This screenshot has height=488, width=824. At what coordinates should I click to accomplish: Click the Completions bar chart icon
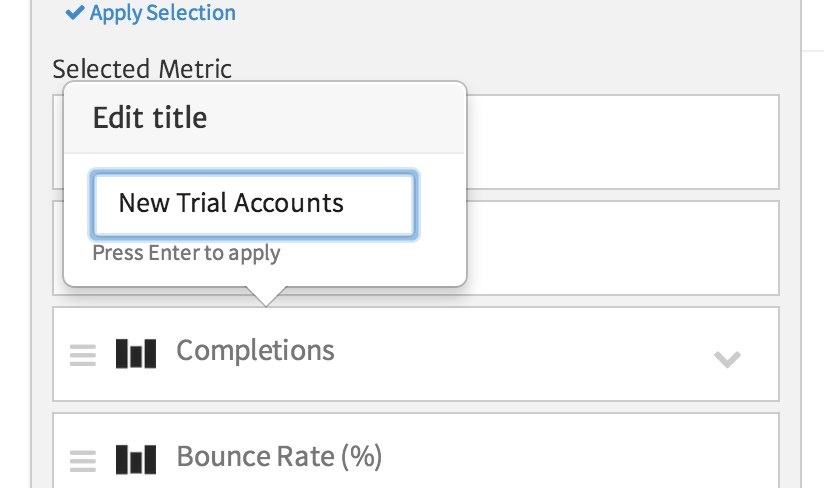click(x=136, y=353)
